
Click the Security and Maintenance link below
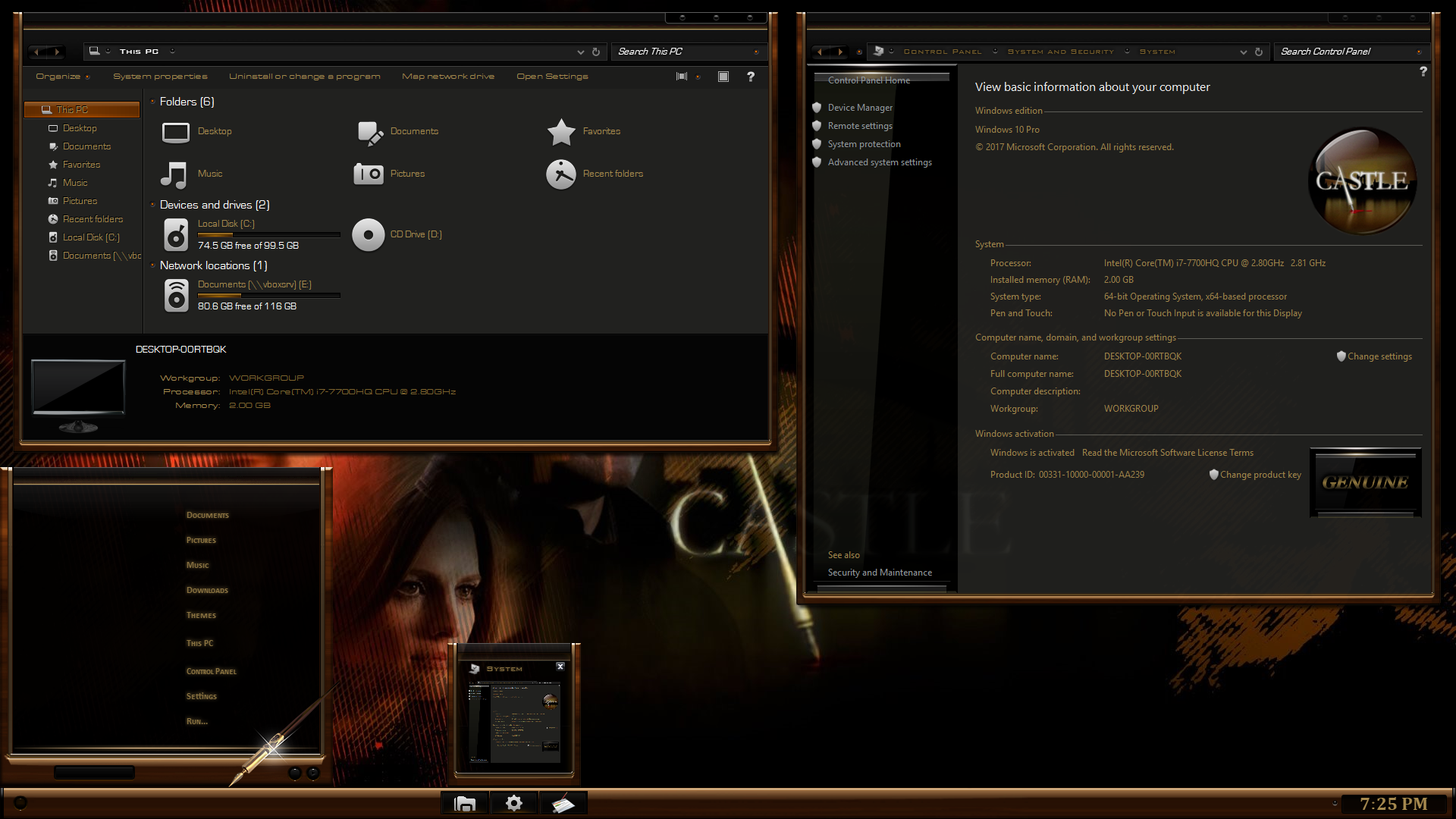tap(880, 572)
